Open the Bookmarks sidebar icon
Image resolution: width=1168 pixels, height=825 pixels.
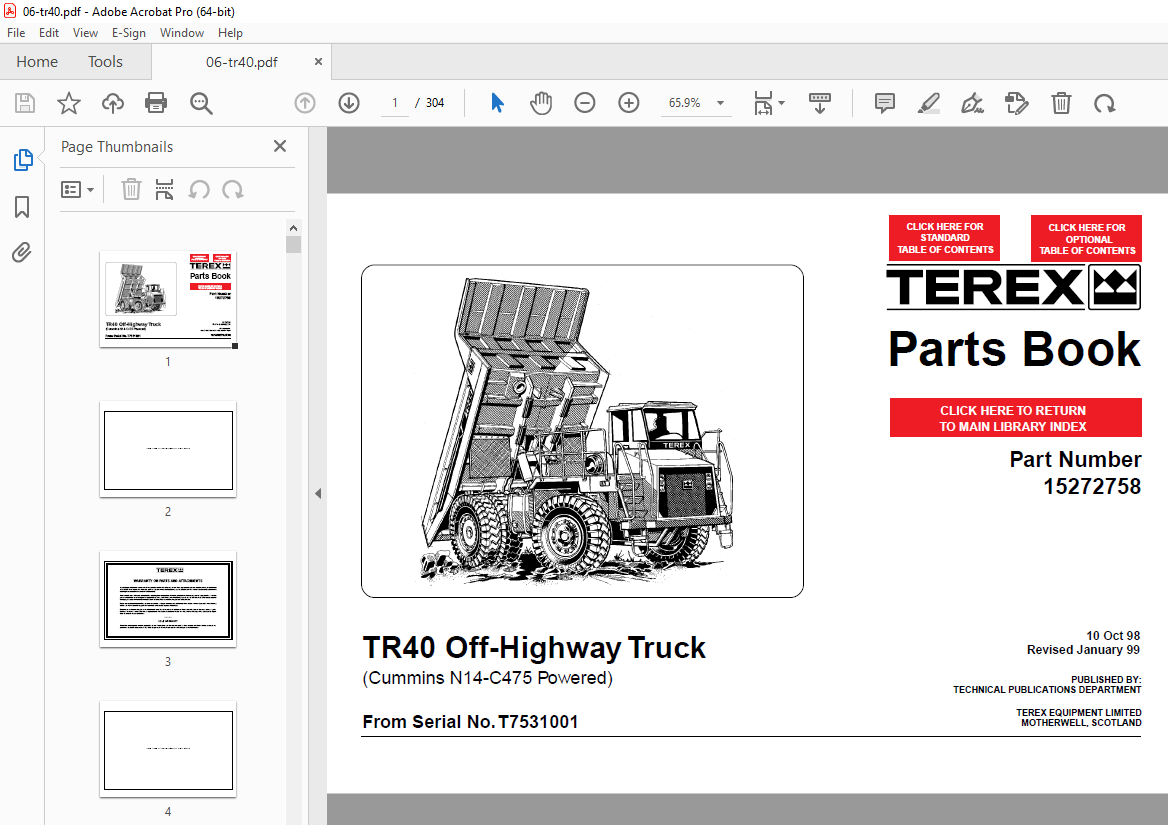click(22, 207)
